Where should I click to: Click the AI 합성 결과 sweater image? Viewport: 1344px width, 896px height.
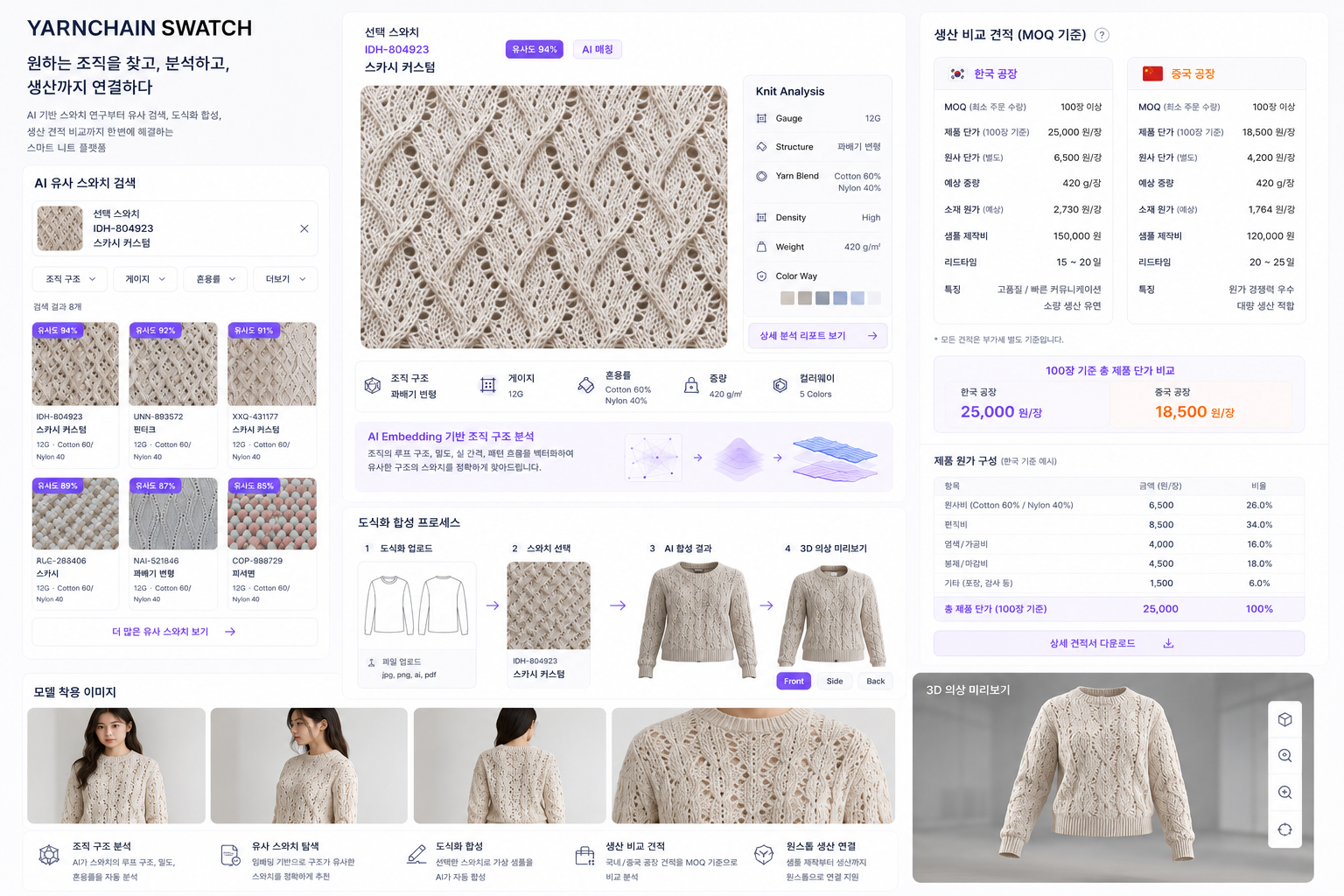[697, 620]
